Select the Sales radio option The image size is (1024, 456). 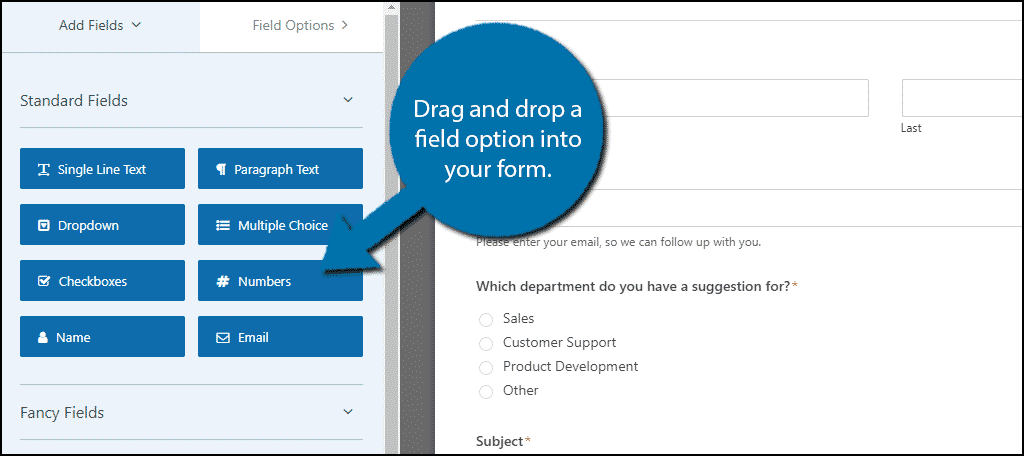tap(485, 319)
